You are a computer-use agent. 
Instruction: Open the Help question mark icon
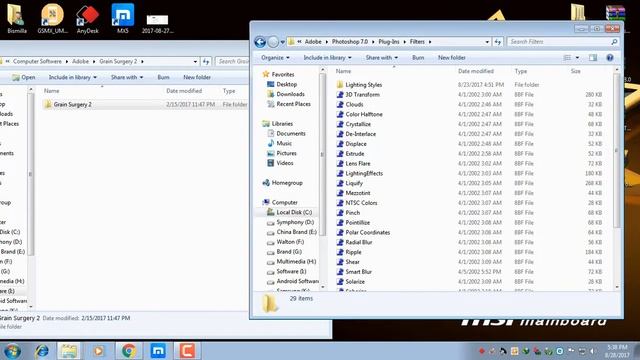click(610, 58)
